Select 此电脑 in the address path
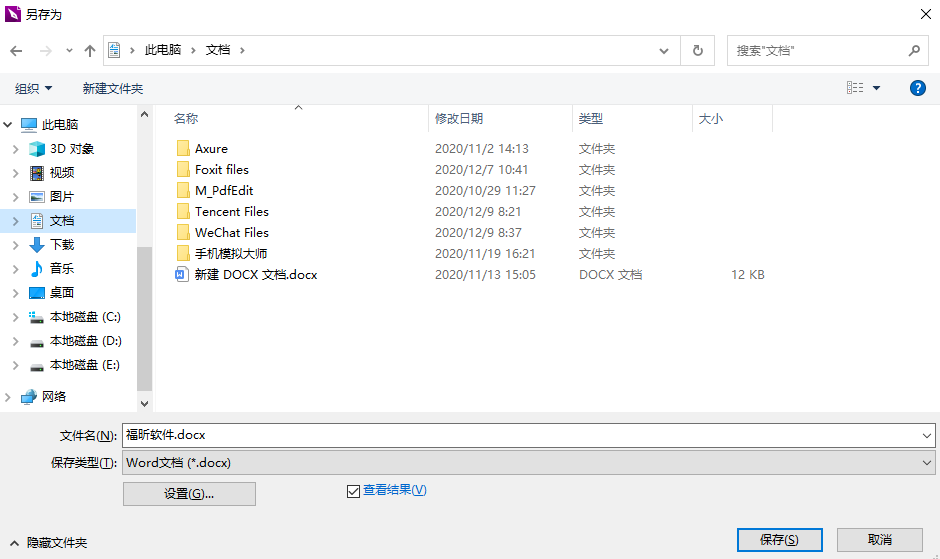Image resolution: width=940 pixels, height=559 pixels. coord(162,50)
